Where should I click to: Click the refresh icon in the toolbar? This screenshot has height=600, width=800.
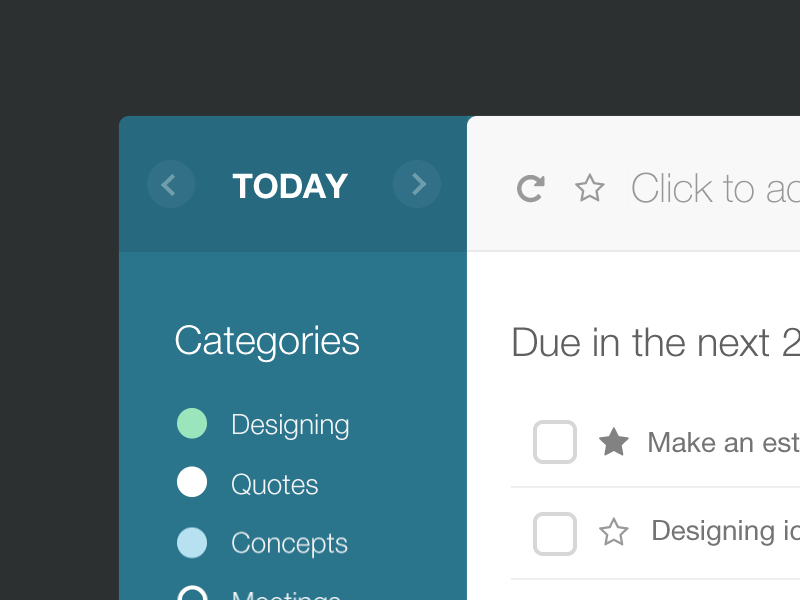(x=530, y=188)
